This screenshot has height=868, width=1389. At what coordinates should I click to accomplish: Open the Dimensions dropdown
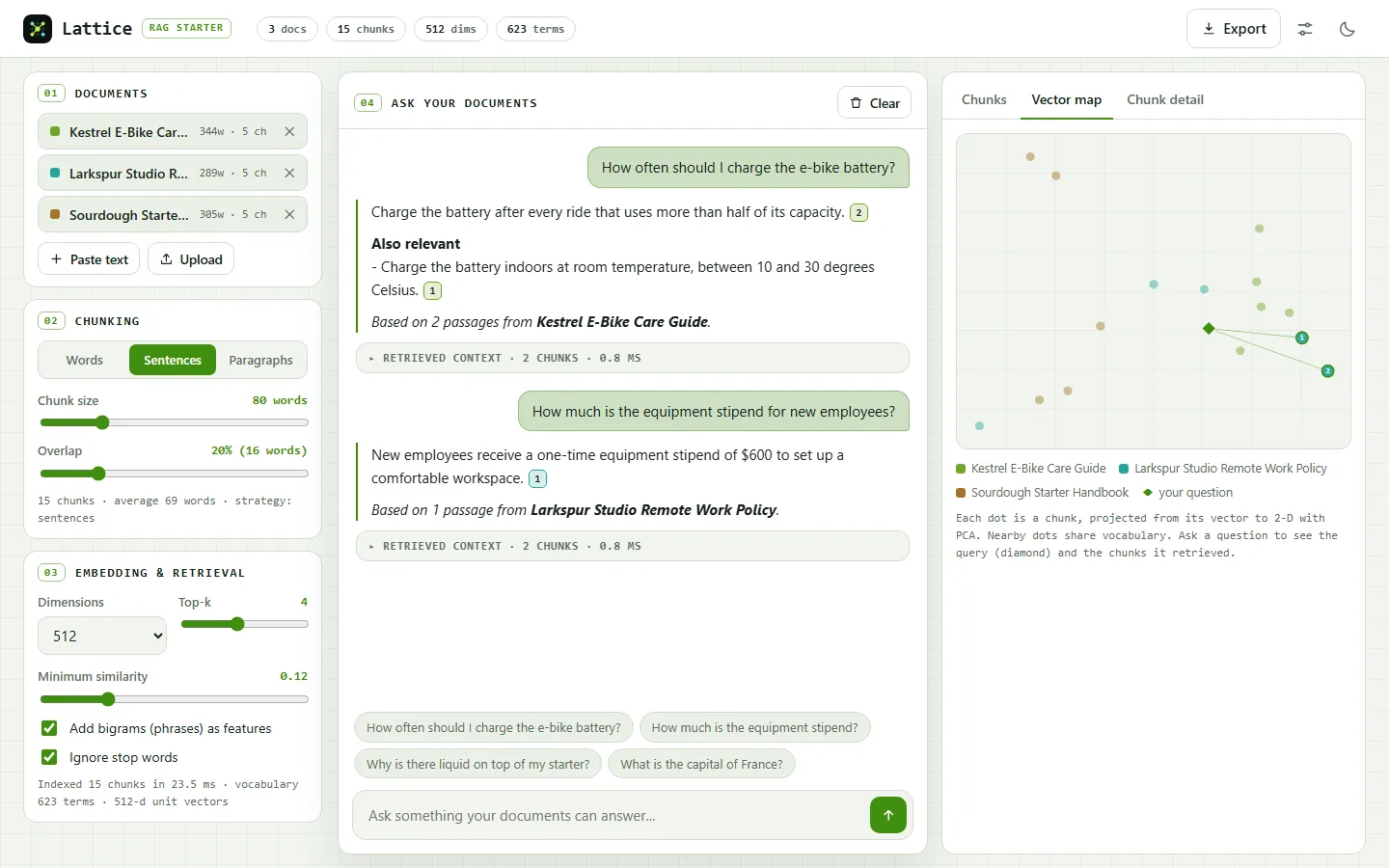(x=102, y=637)
